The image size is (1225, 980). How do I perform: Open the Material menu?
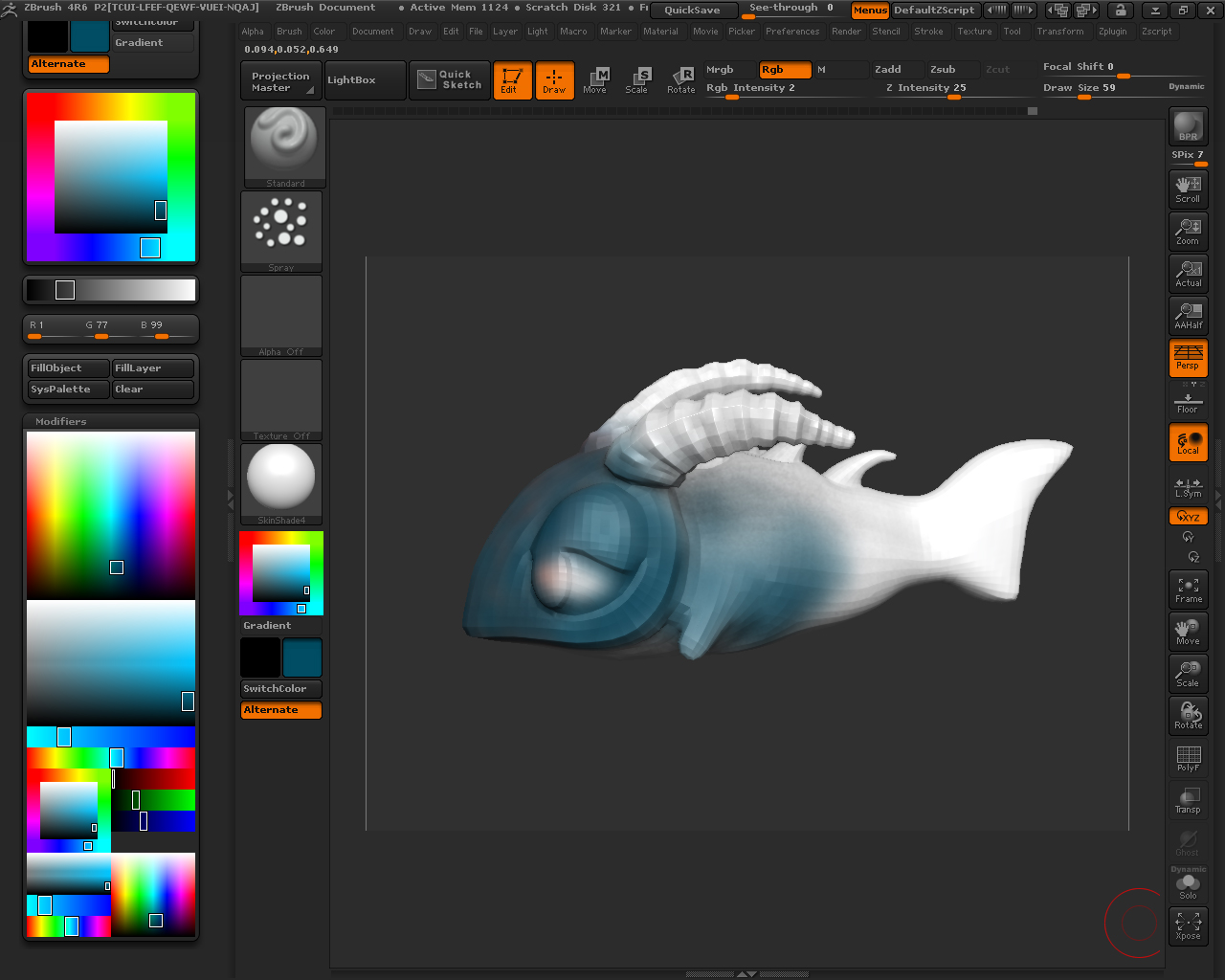point(660,31)
